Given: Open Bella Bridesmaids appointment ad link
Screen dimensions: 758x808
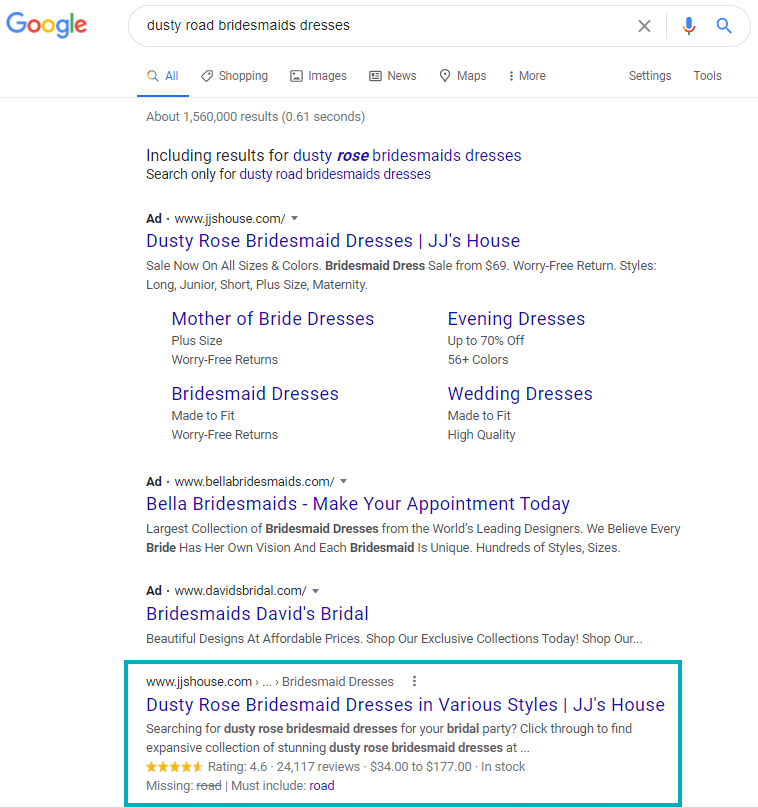Looking at the screenshot, I should click(x=358, y=504).
